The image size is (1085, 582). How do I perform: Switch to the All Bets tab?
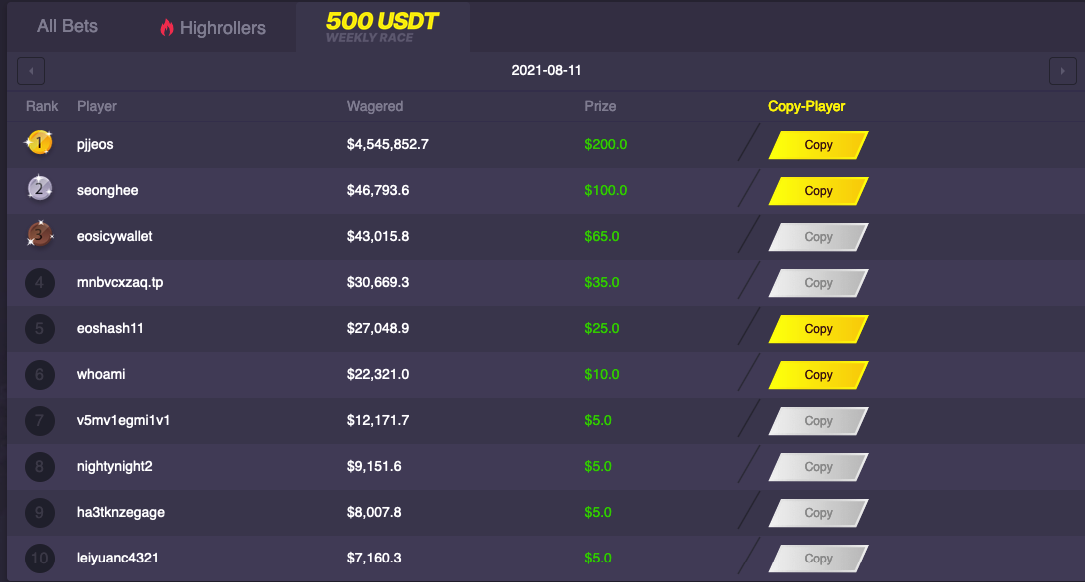click(67, 26)
